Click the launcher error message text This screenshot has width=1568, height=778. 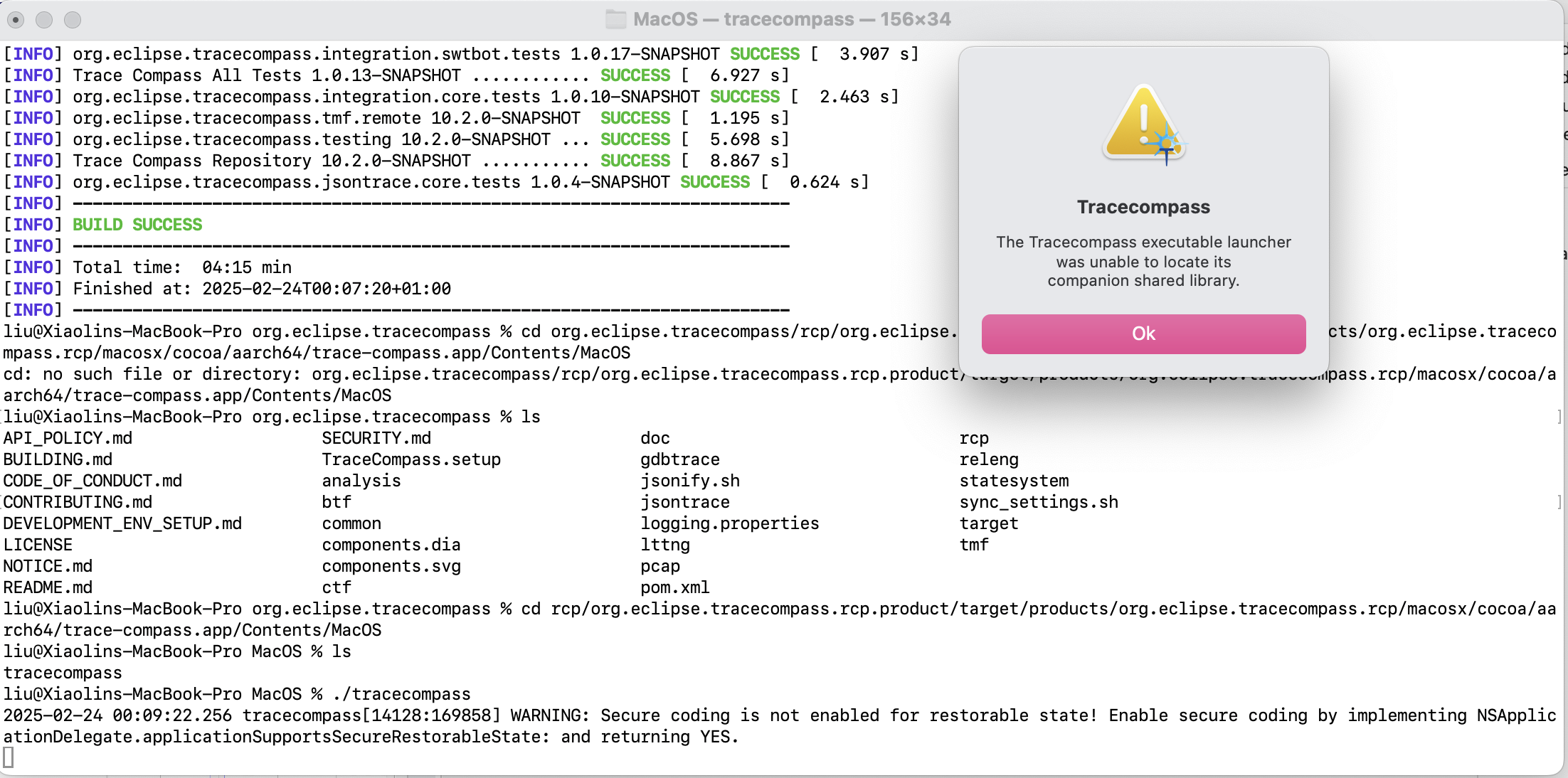click(1143, 261)
